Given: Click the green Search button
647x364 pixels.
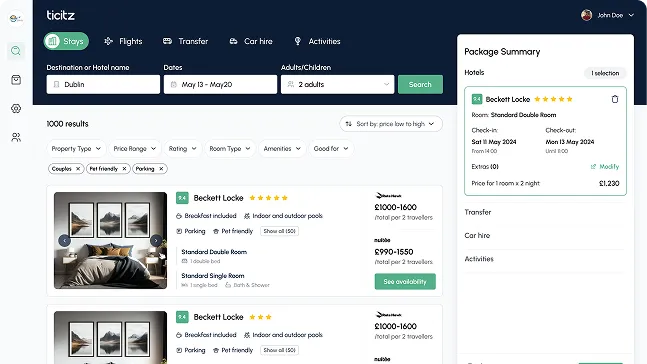Looking at the screenshot, I should coord(420,85).
